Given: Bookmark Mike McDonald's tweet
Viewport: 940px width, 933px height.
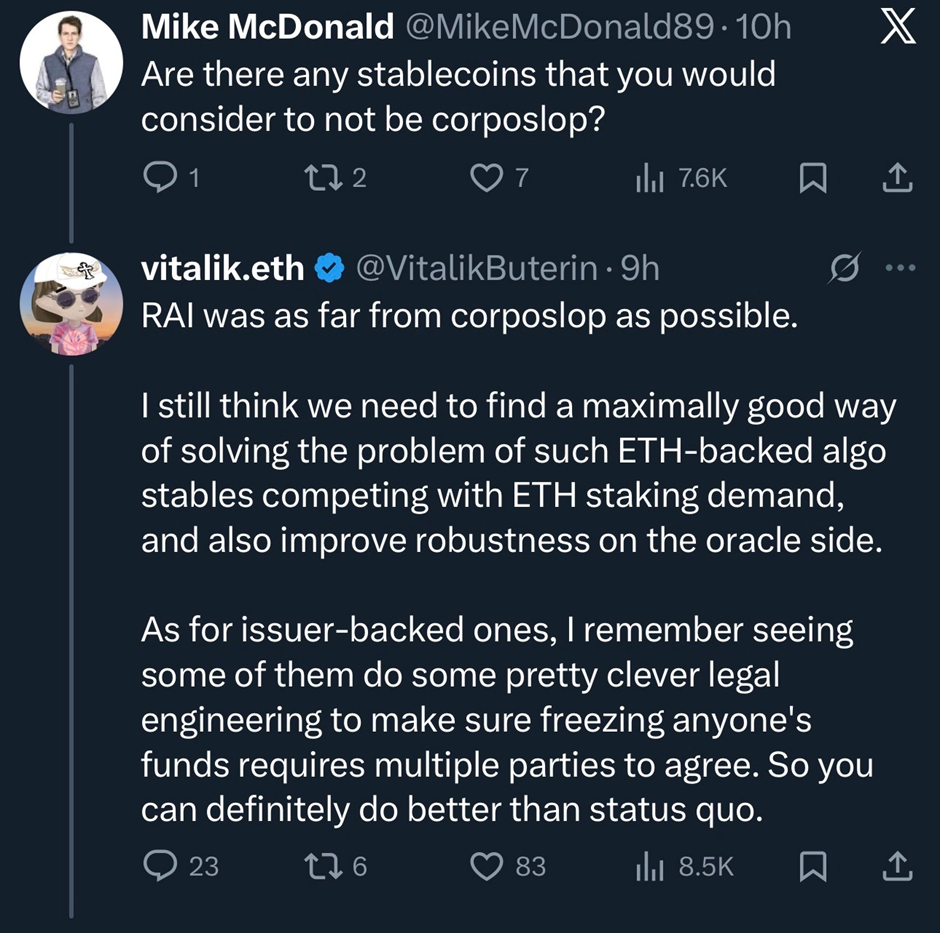Looking at the screenshot, I should 812,178.
